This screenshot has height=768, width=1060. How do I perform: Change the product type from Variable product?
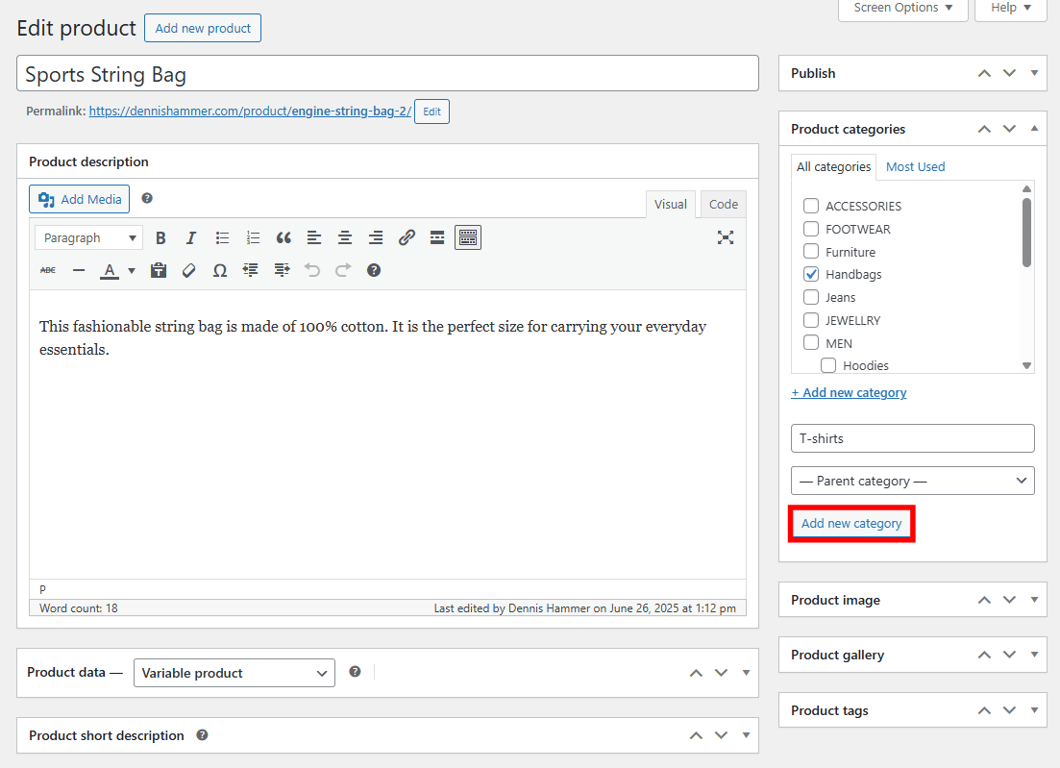[234, 672]
